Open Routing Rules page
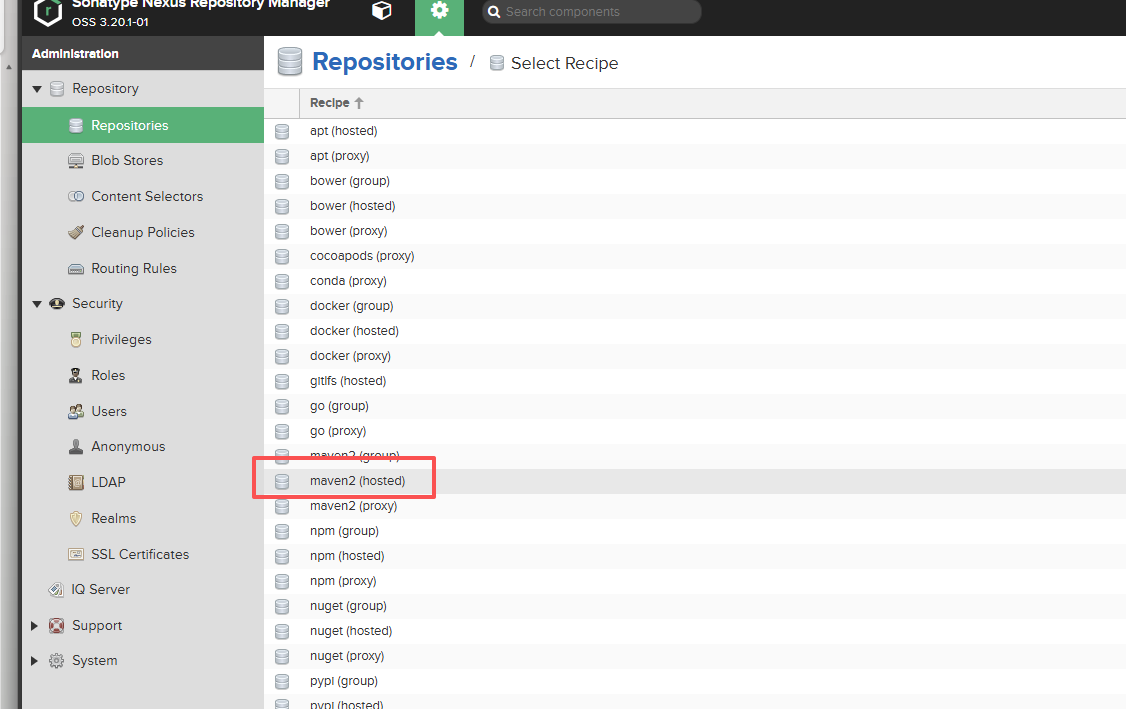Image resolution: width=1126 pixels, height=709 pixels. coord(134,269)
